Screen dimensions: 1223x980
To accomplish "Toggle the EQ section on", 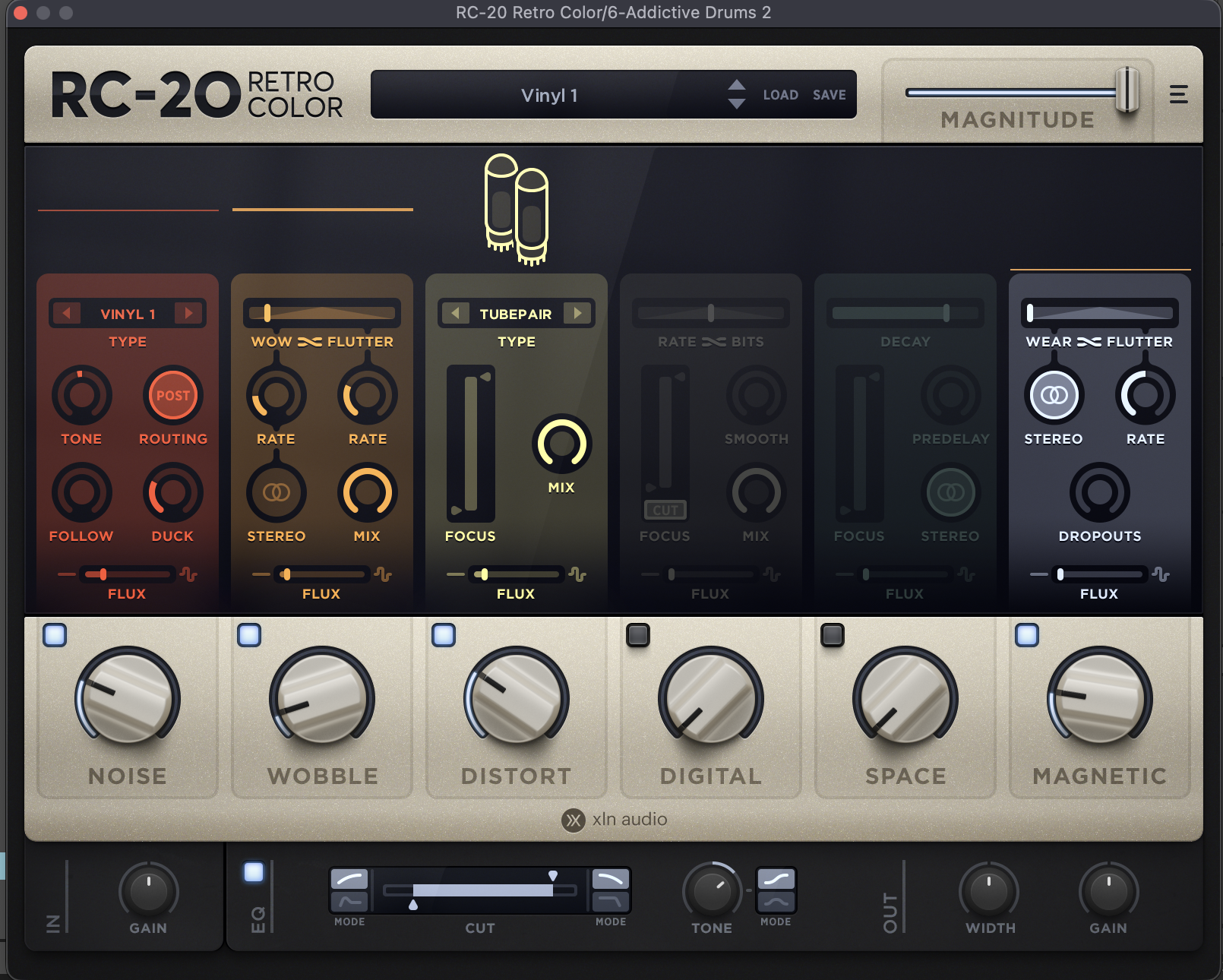I will pyautogui.click(x=254, y=872).
